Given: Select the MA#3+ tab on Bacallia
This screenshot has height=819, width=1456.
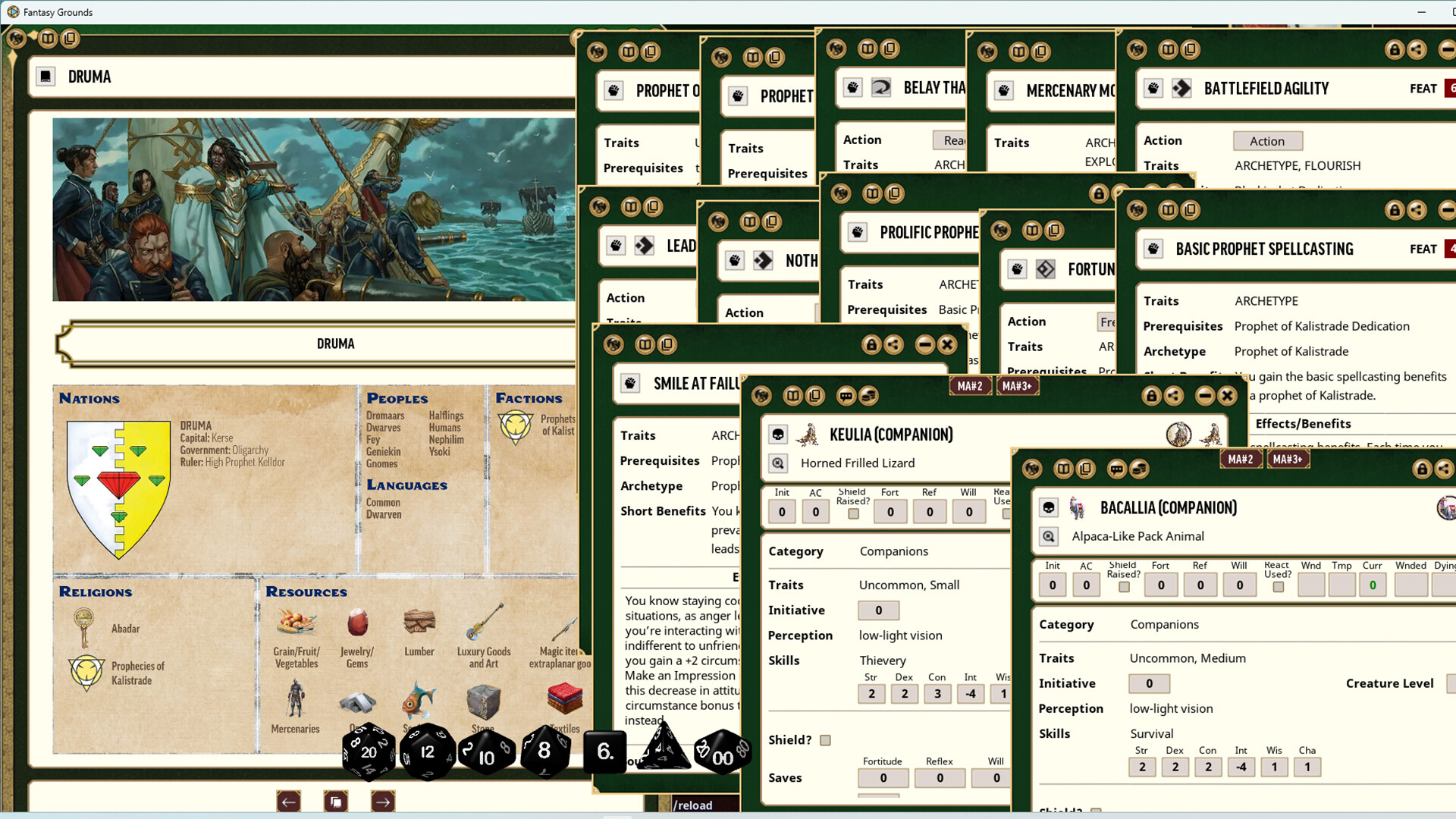Looking at the screenshot, I should tap(1288, 459).
